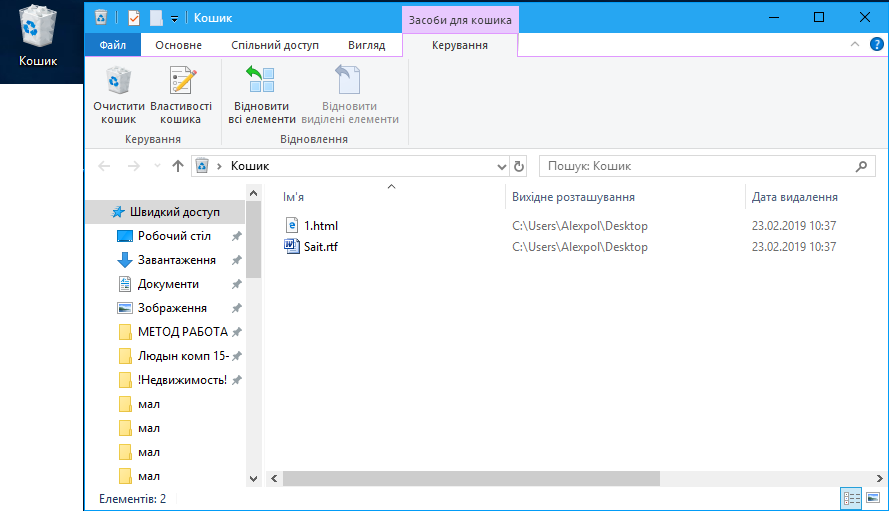Click the Recycle Bin icon in address bar
This screenshot has height=511, width=889.
[202, 166]
